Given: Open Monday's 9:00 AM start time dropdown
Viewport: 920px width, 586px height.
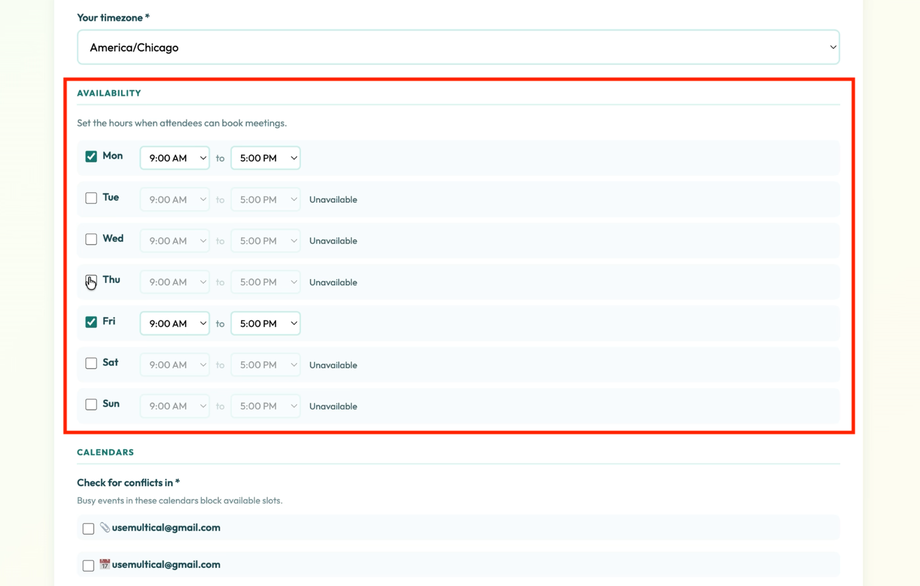Looking at the screenshot, I should coord(174,157).
